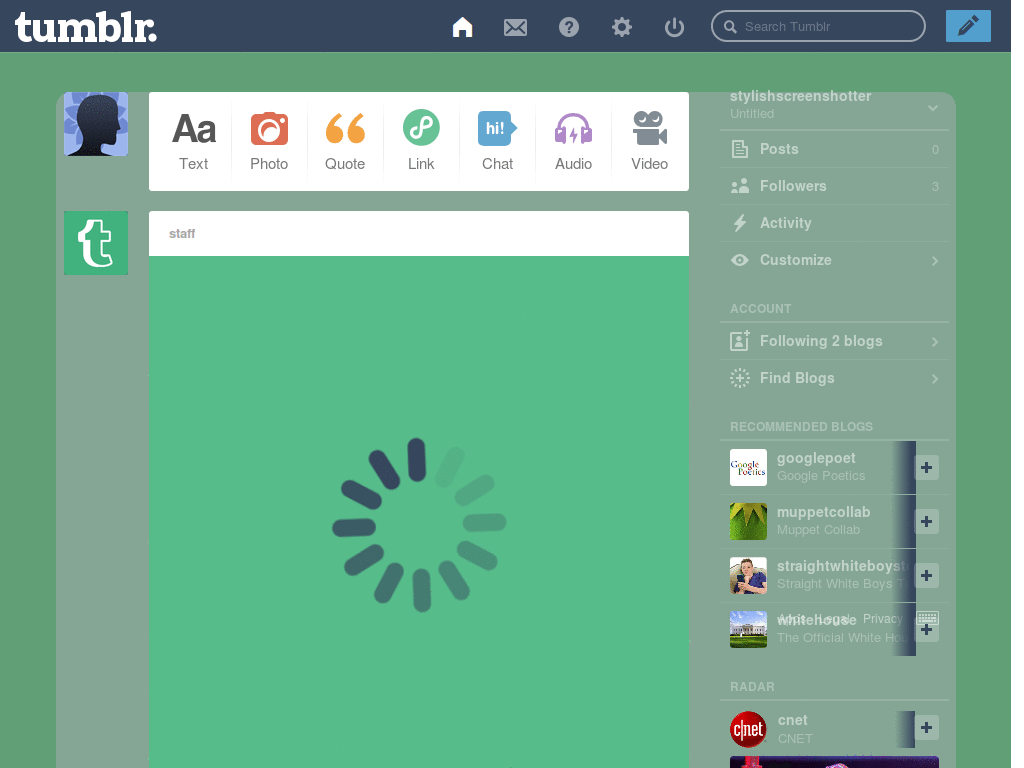The image size is (1024, 768).
Task: Create a new Quote post
Action: coord(345,142)
